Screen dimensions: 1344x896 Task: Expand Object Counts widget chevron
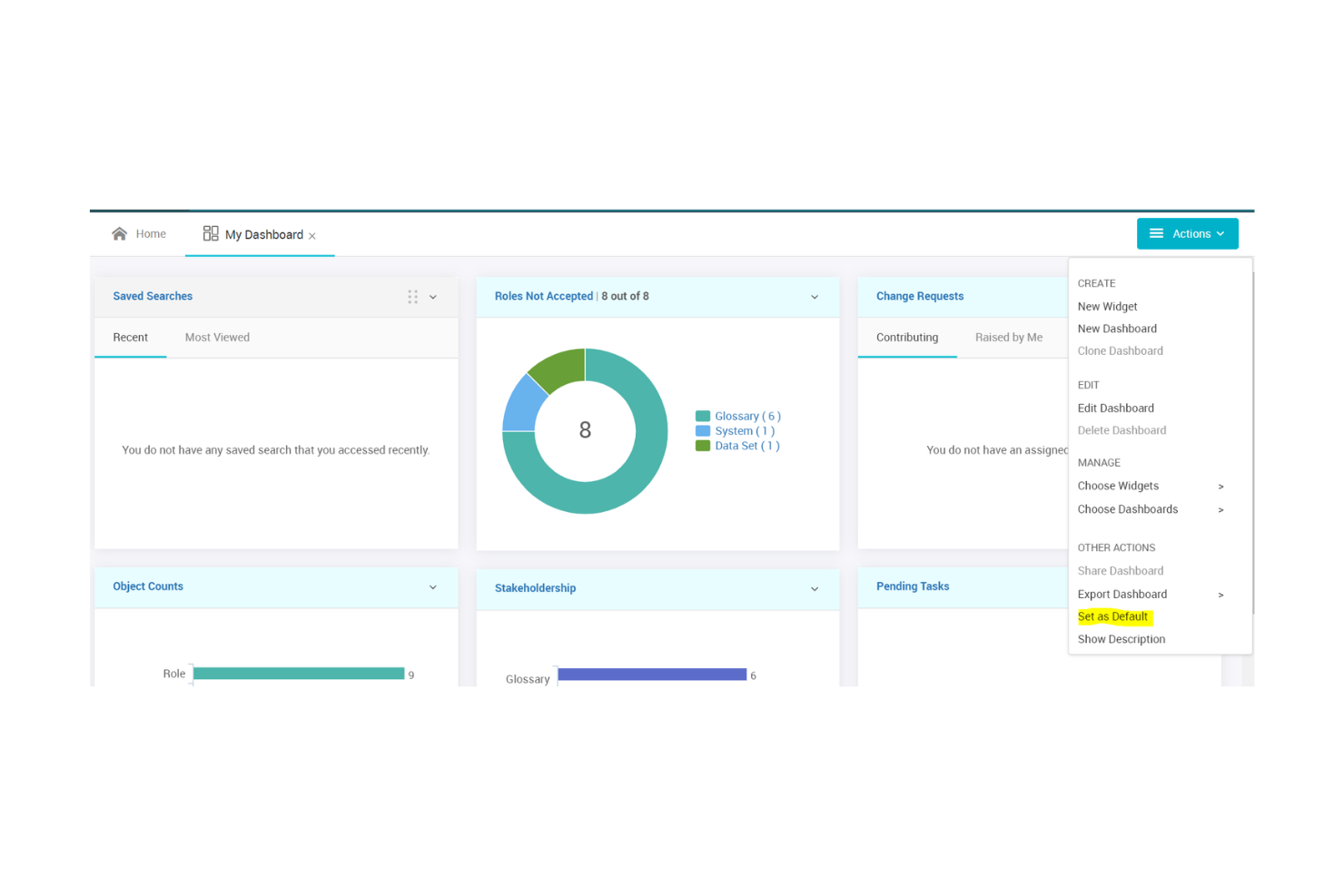point(433,587)
